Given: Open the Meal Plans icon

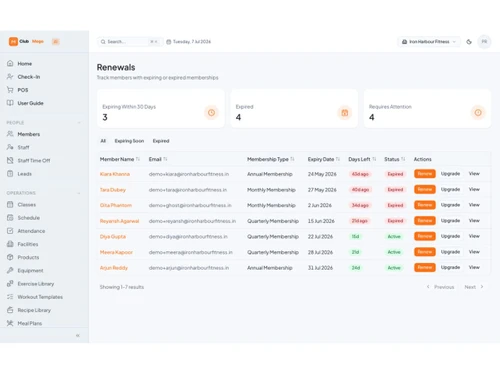Looking at the screenshot, I should click(x=10, y=323).
